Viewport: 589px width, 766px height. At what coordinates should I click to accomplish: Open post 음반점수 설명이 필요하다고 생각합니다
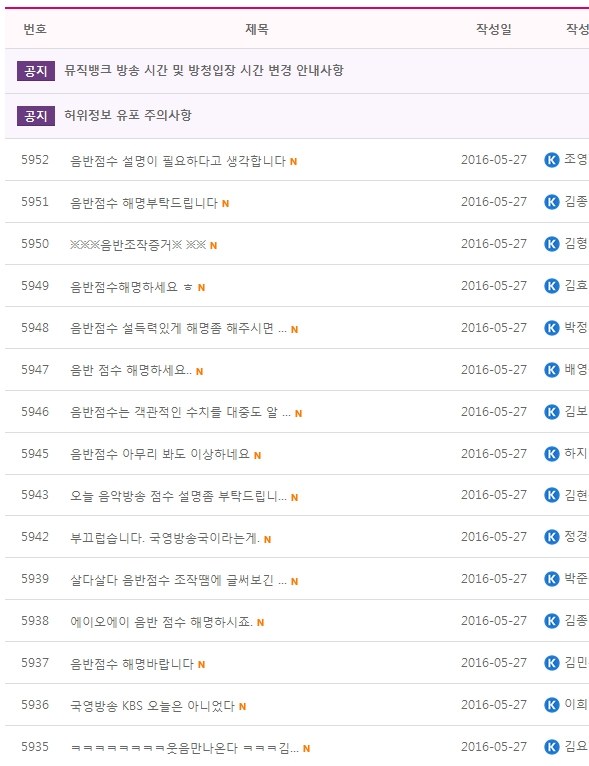tap(178, 160)
